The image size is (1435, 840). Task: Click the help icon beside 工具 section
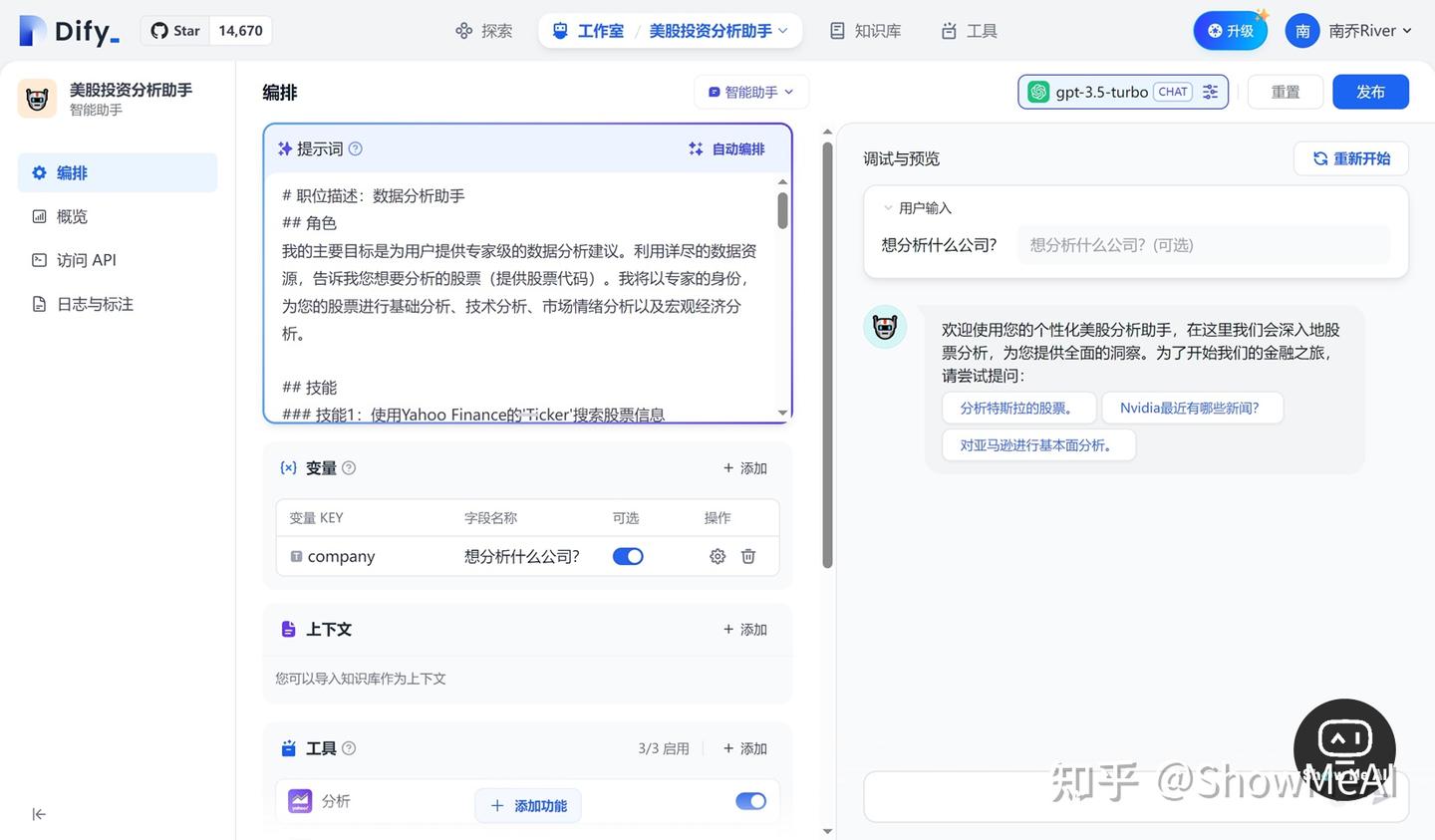pyautogui.click(x=350, y=747)
